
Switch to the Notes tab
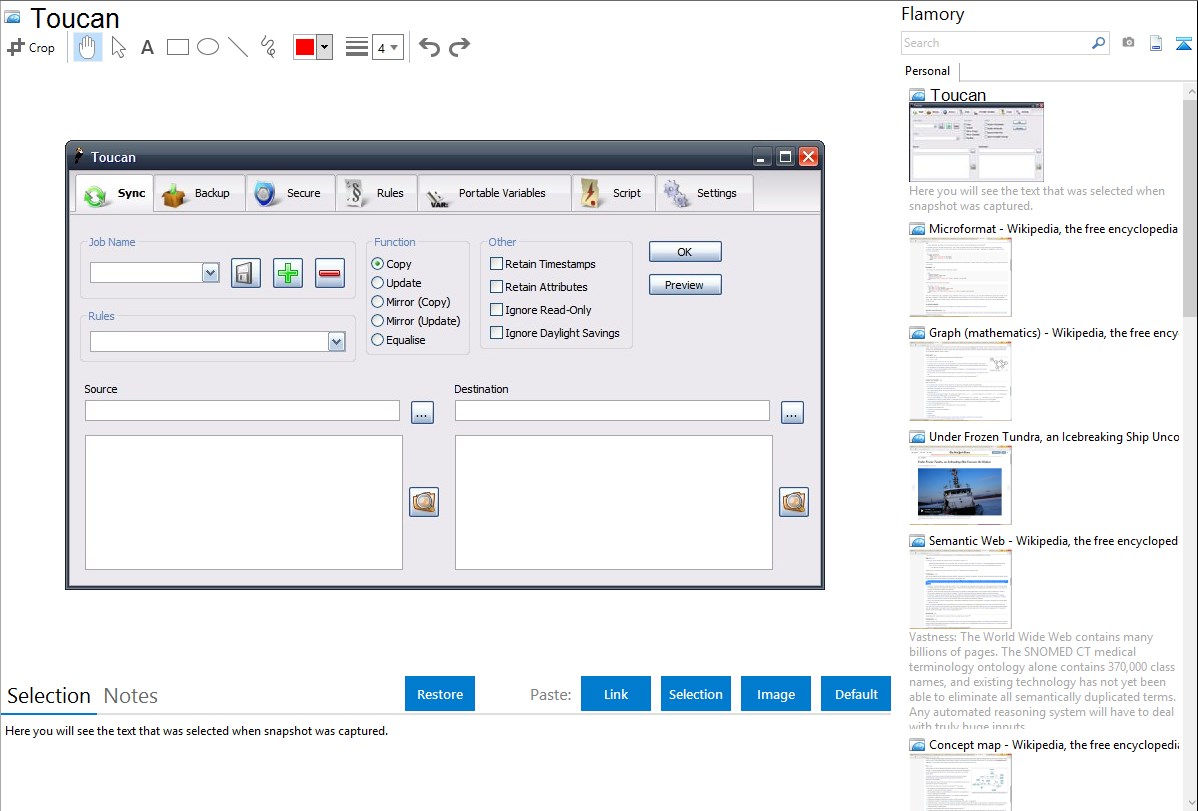(131, 696)
